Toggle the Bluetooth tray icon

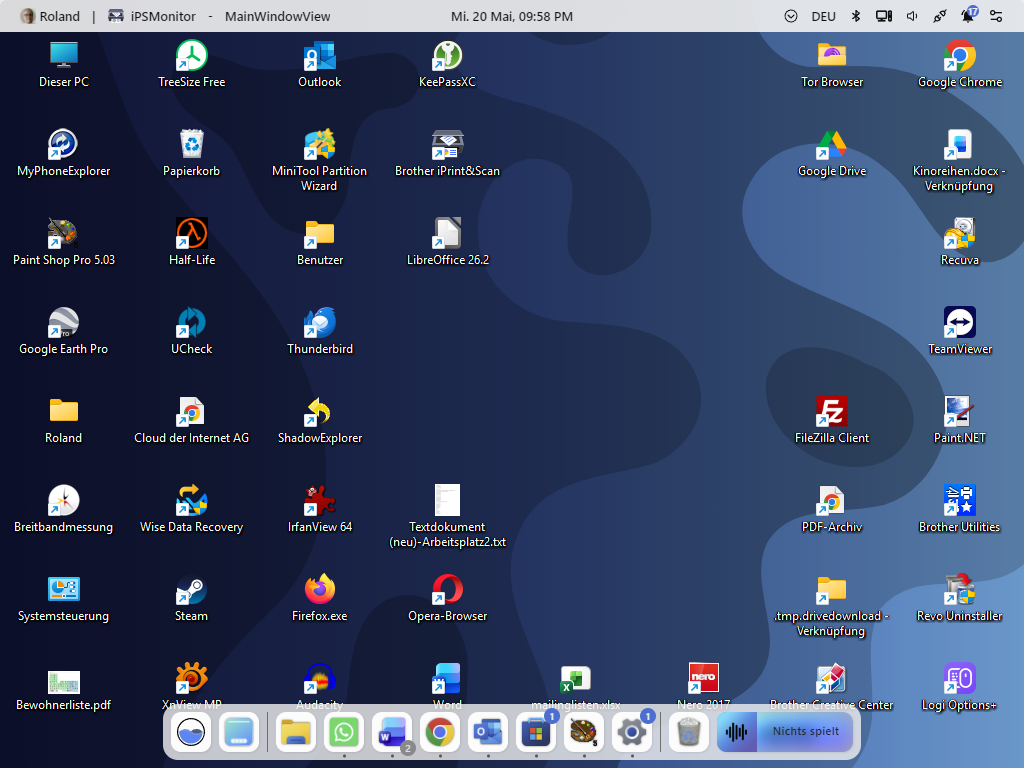[x=856, y=16]
